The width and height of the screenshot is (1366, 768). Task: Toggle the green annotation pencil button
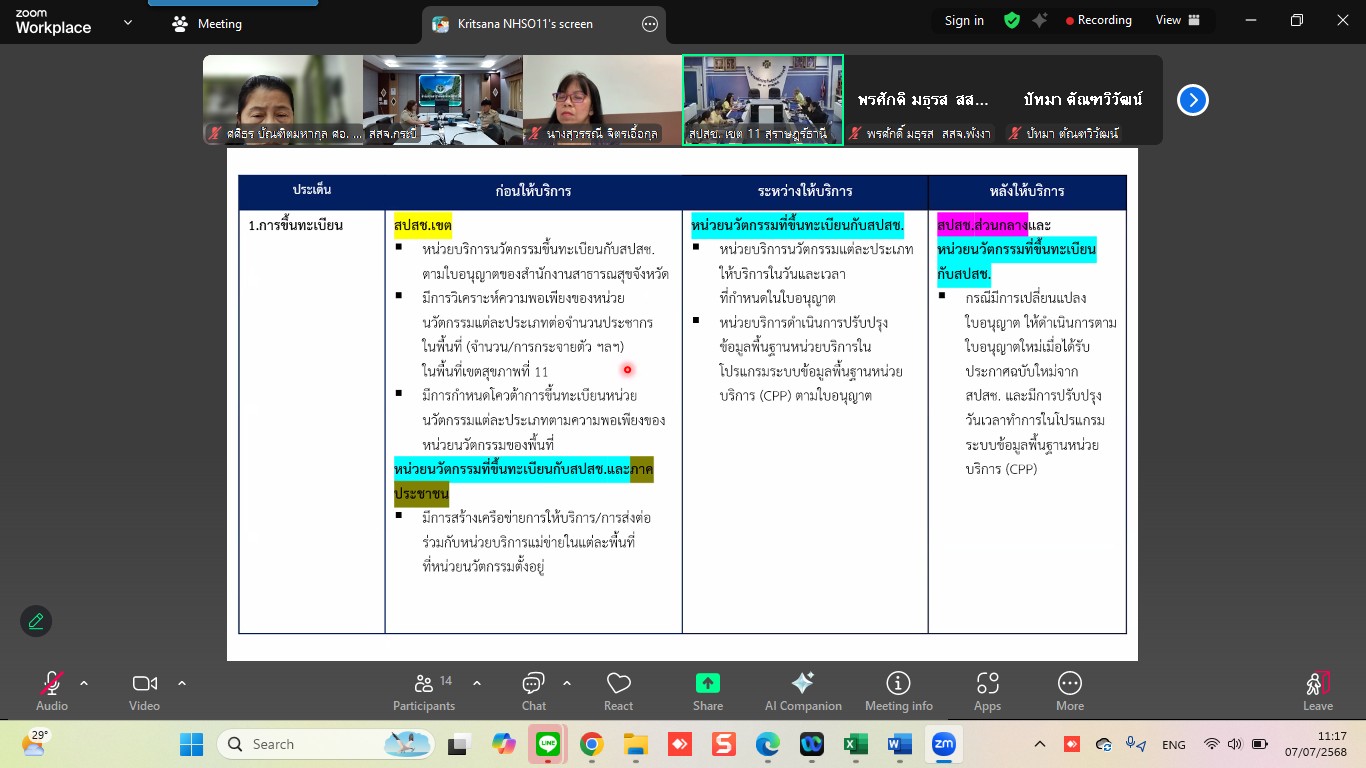tap(36, 621)
